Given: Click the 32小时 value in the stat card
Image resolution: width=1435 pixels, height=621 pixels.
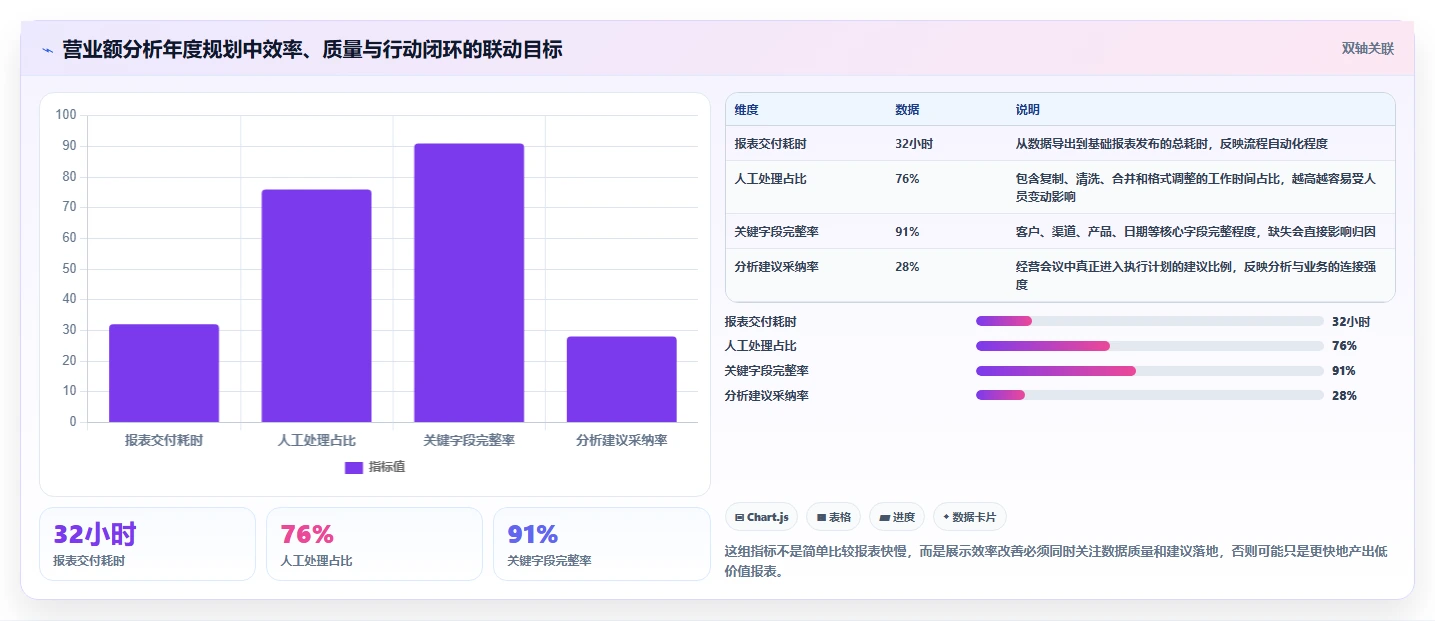Looking at the screenshot, I should point(95,534).
